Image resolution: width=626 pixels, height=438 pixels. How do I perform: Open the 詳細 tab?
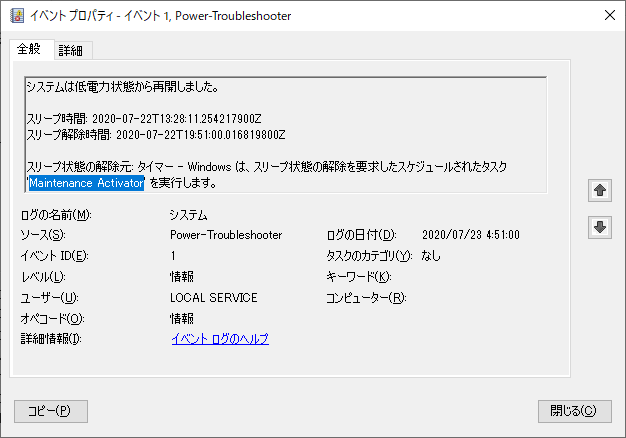[70, 50]
